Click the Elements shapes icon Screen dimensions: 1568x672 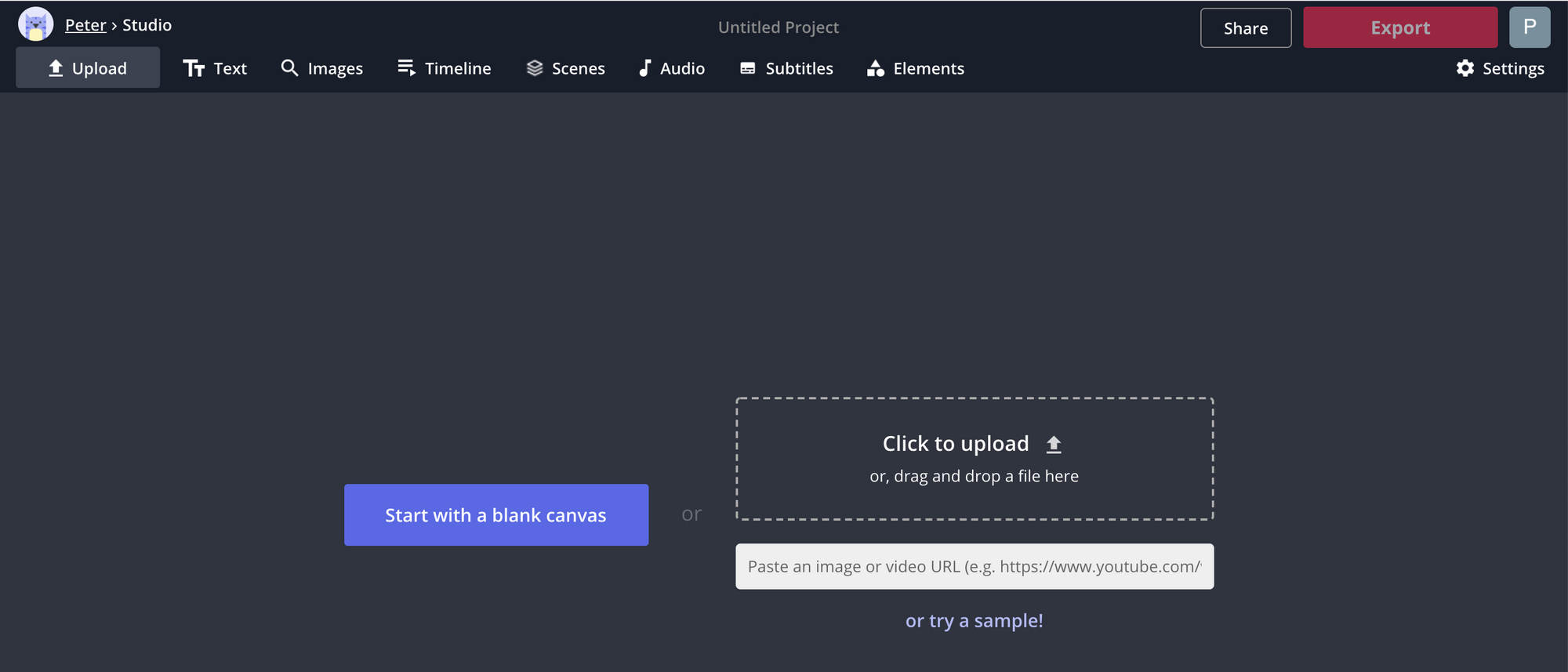click(x=875, y=68)
